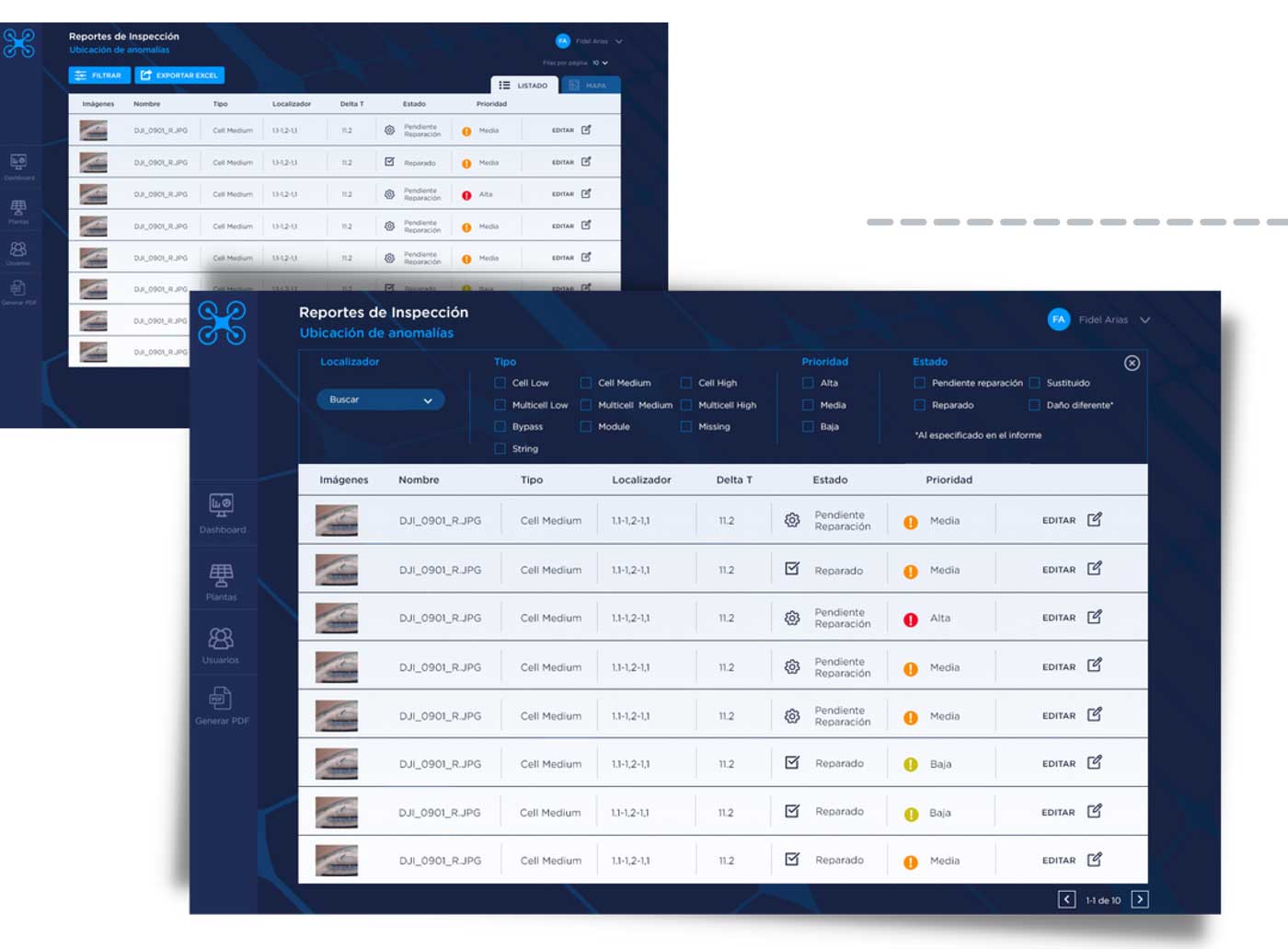Open the Fidel Arias user menu chevron

[x=1145, y=320]
